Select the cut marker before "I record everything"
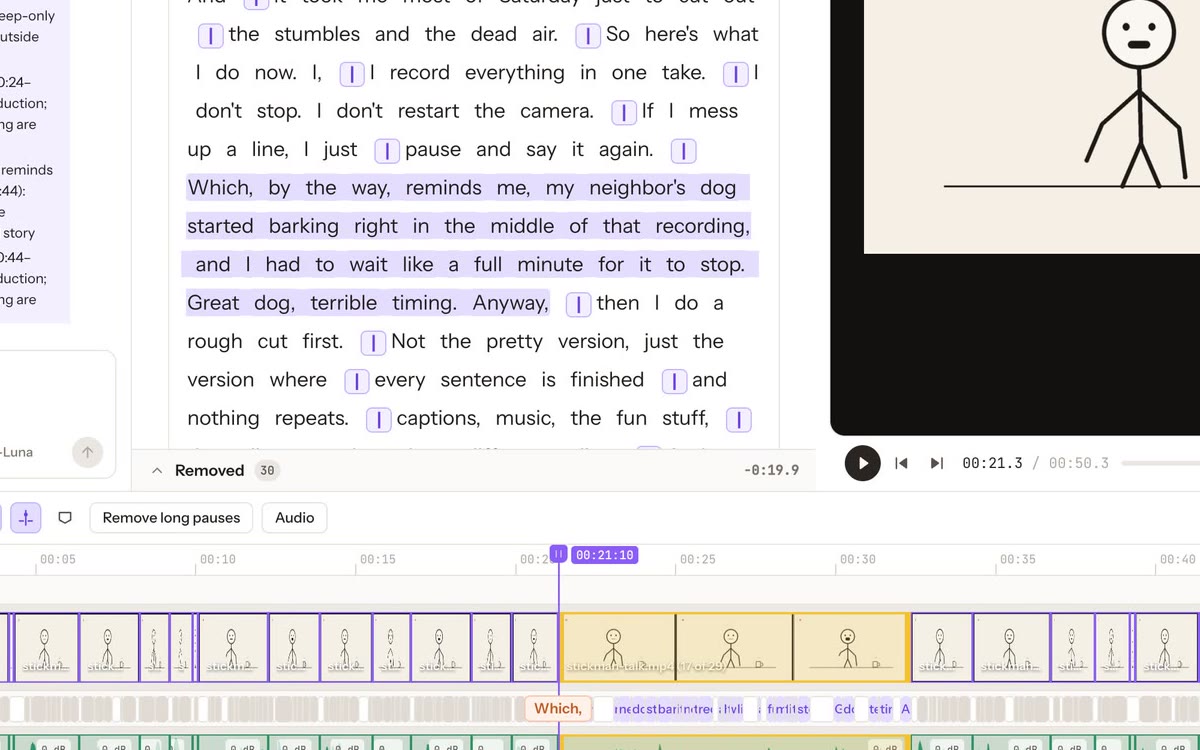 point(352,74)
